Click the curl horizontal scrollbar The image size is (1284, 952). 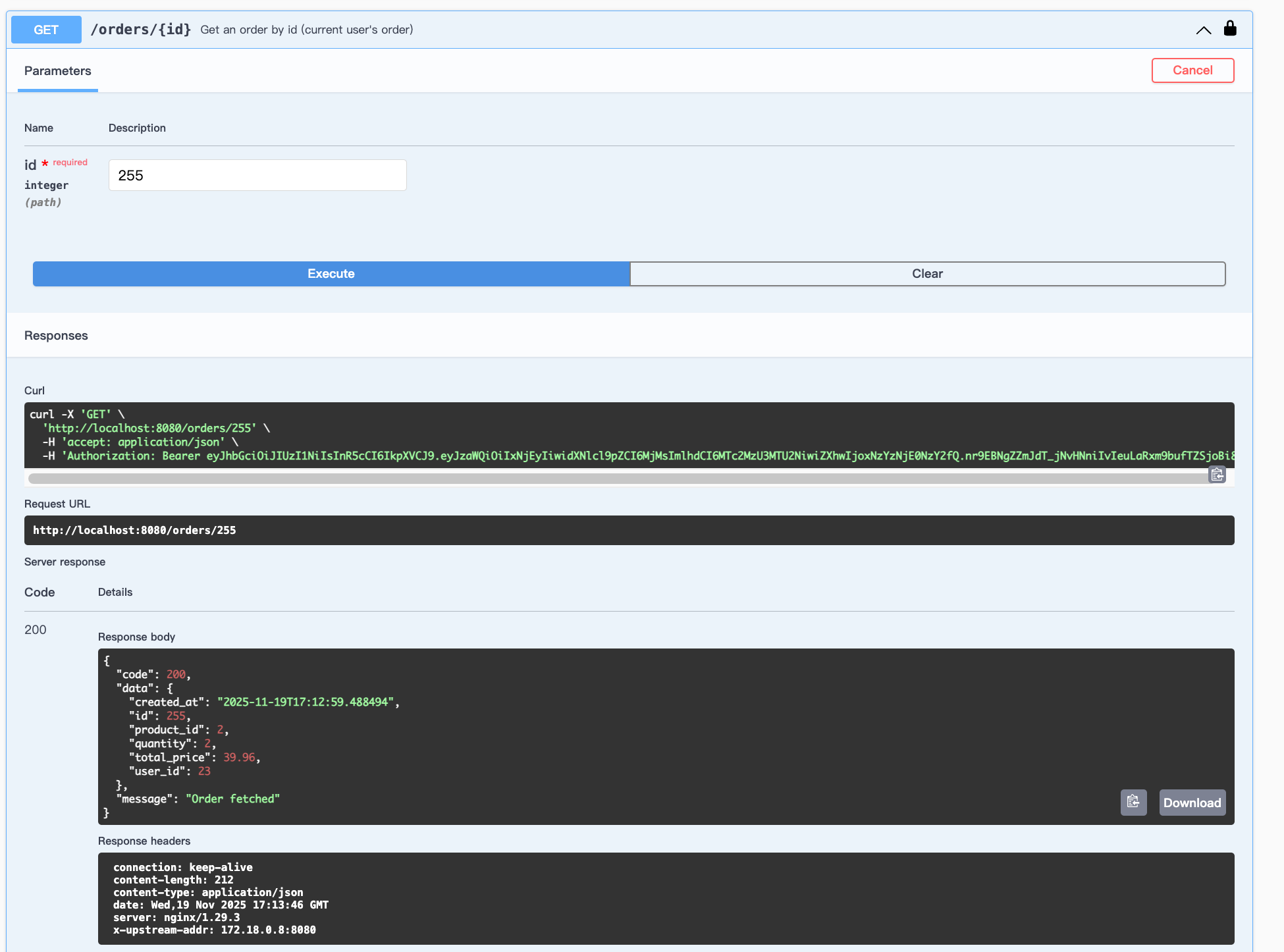tap(619, 478)
